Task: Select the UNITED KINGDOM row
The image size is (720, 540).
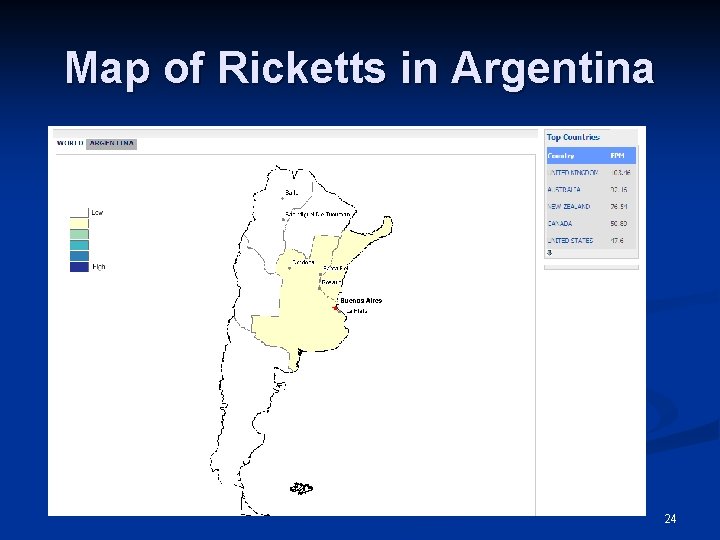Action: (591, 173)
